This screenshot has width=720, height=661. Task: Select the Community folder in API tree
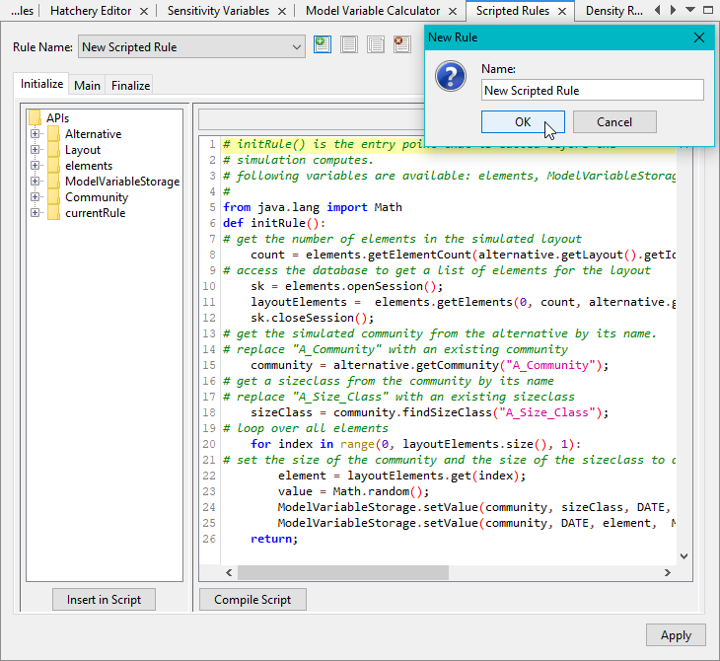click(96, 197)
